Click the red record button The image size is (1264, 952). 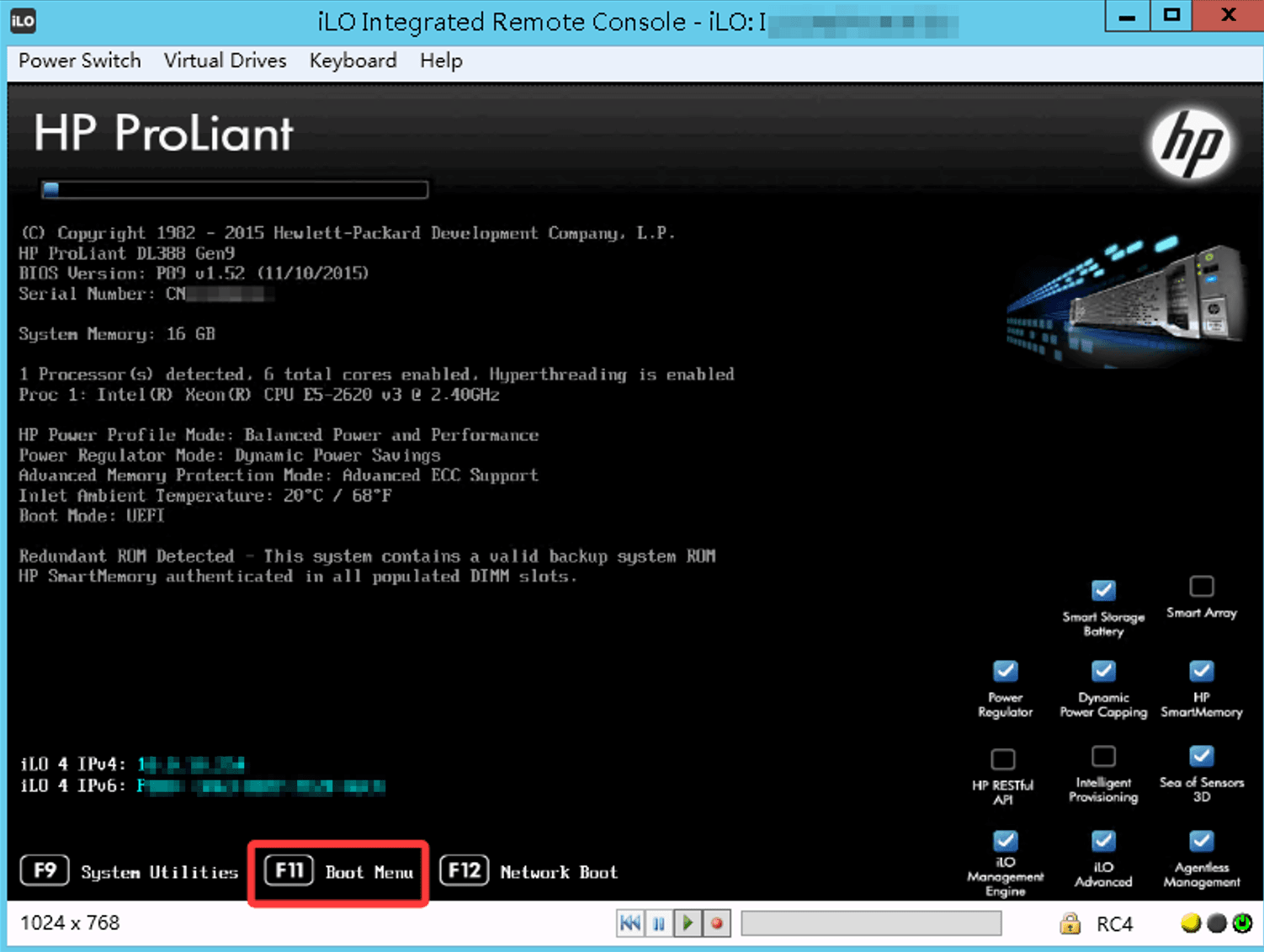pyautogui.click(x=717, y=923)
